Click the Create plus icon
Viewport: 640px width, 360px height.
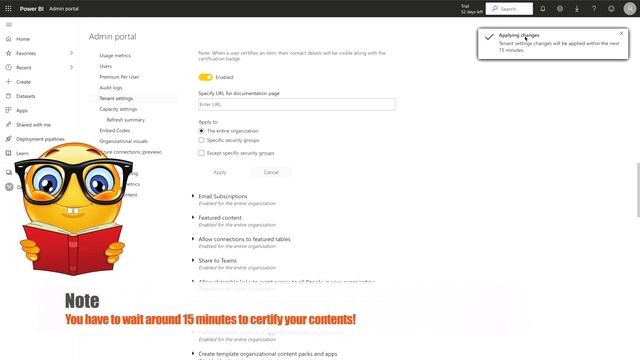pyautogui.click(x=9, y=82)
